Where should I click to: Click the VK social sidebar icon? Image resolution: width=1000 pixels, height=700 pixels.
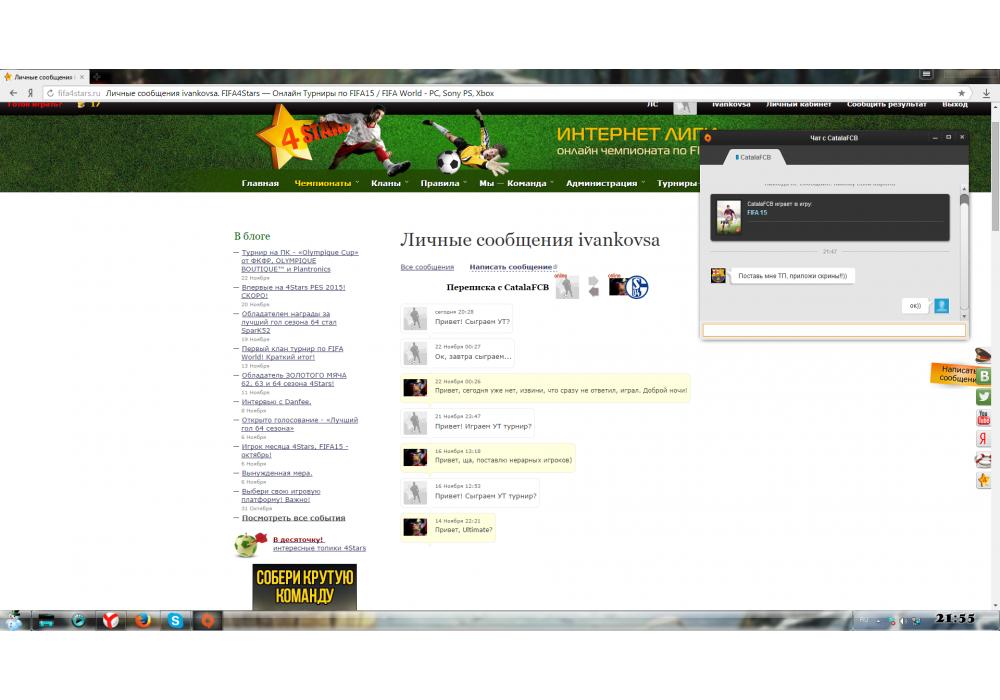[984, 376]
